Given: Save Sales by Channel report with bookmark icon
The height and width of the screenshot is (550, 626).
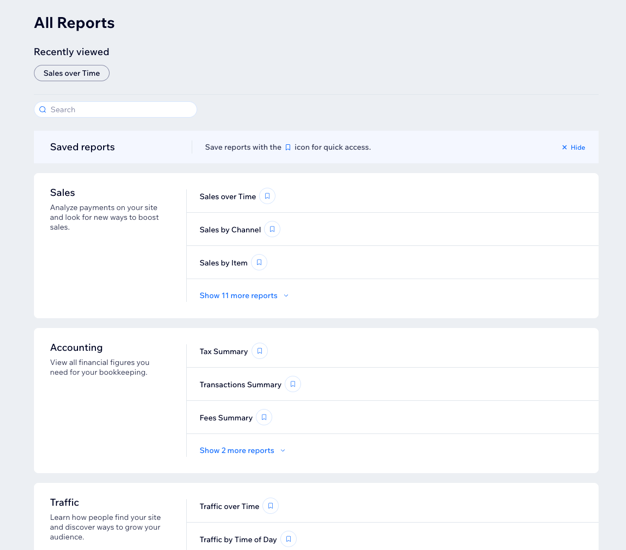Looking at the screenshot, I should coord(272,230).
